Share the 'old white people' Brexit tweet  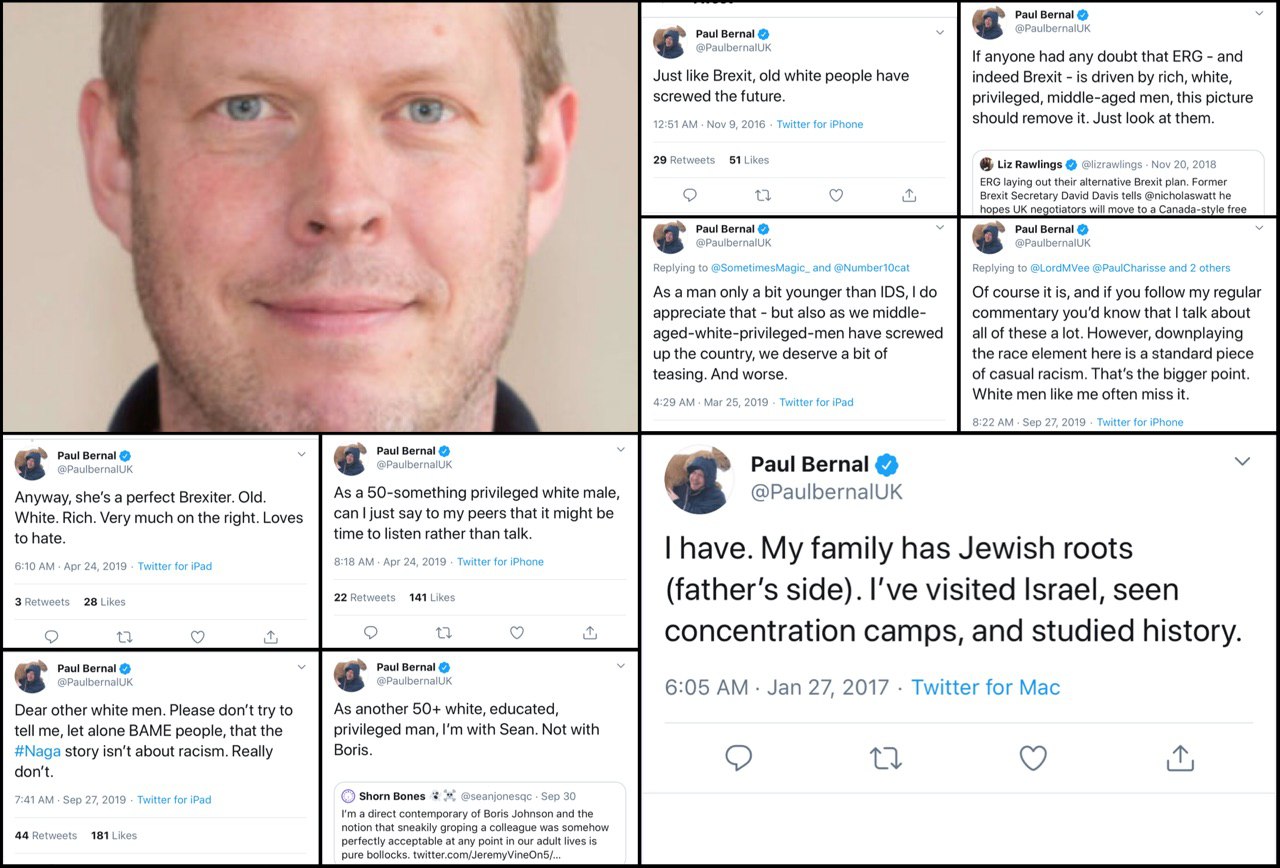(909, 196)
